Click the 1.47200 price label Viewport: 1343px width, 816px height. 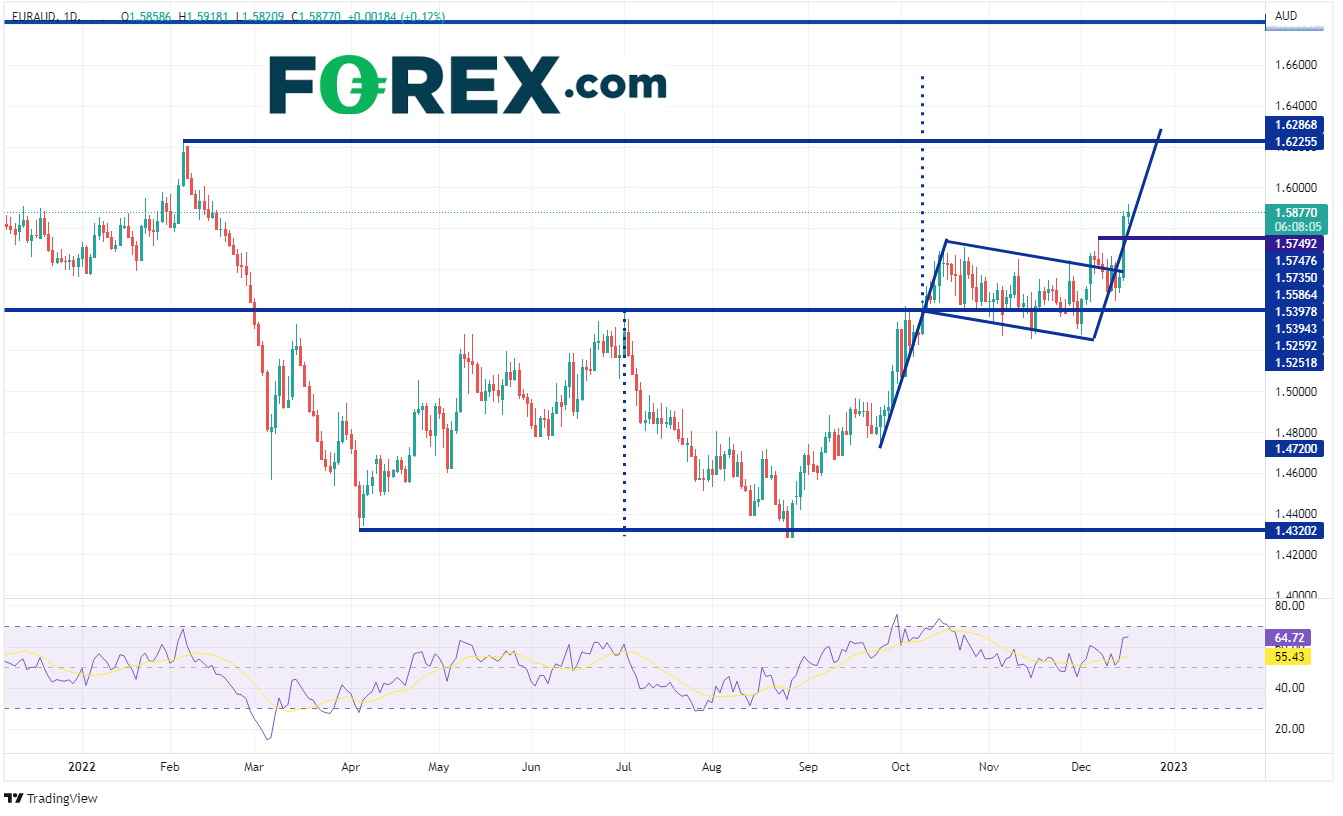tap(1295, 450)
